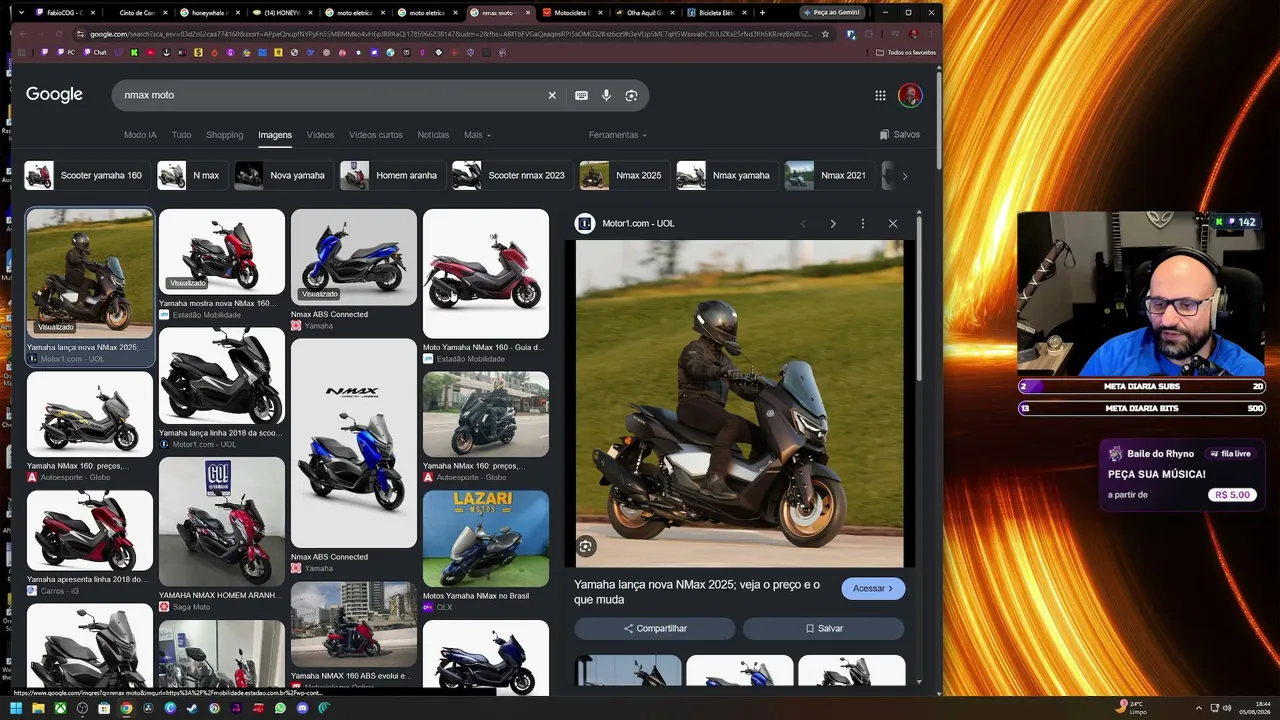Viewport: 1280px width, 720px height.
Task: Open the 'PC' bookmark in bookmarks bar
Action: (x=66, y=52)
